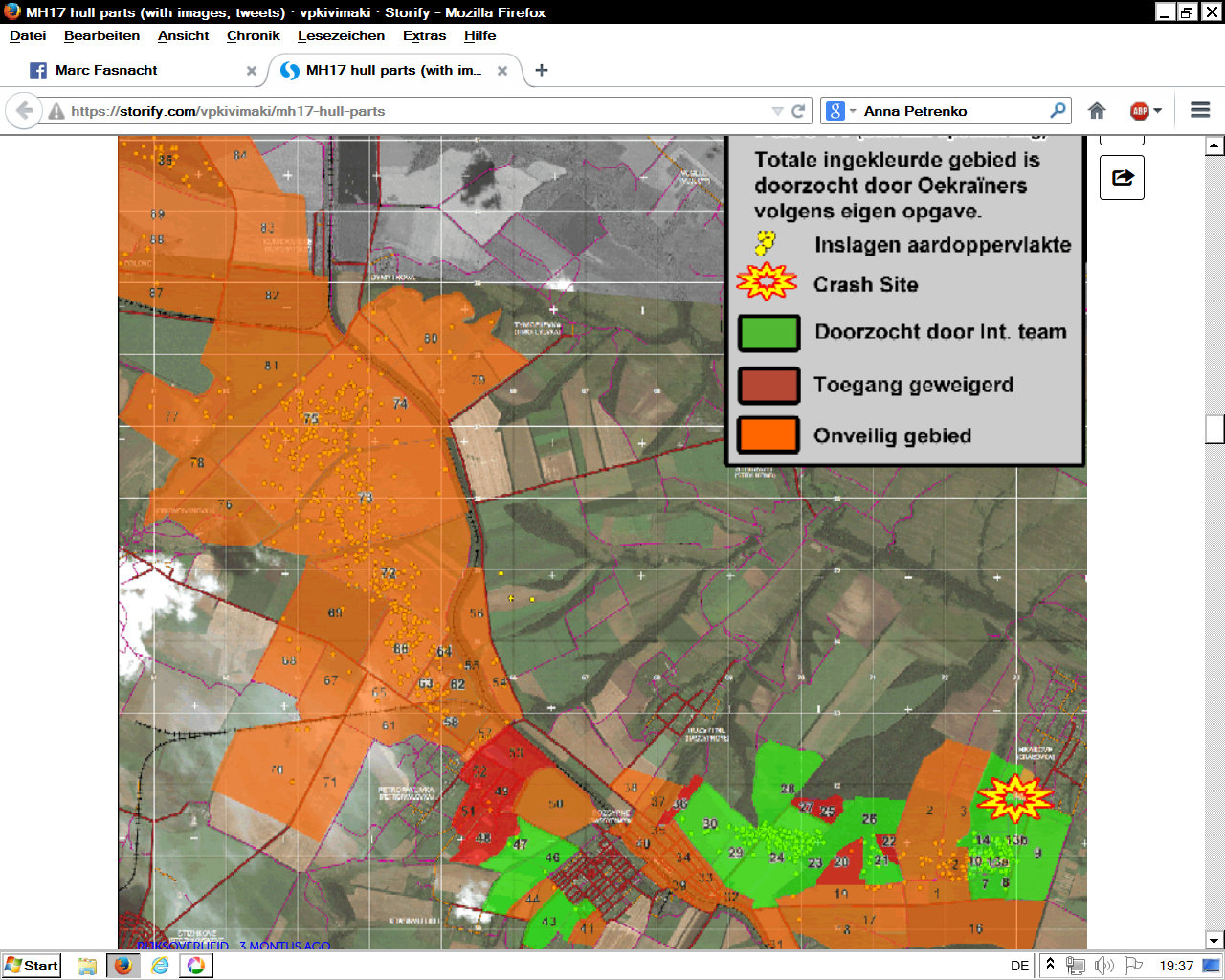1225x980 pixels.
Task: Close the MH17 hull parts tab
Action: click(x=502, y=71)
